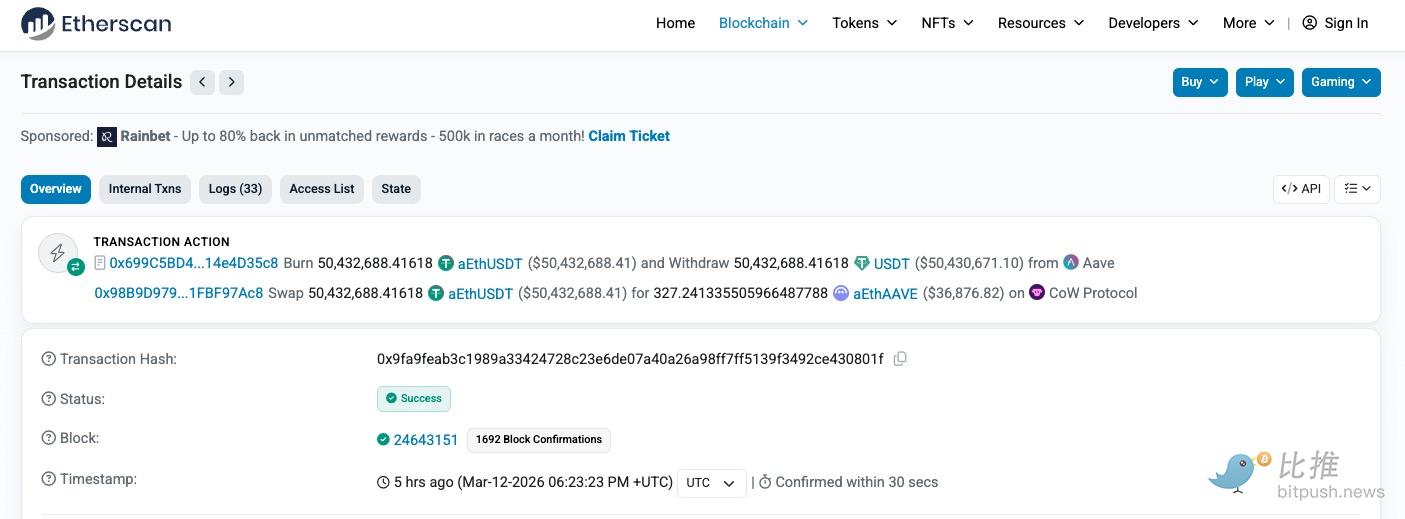Click the Claim Ticket link
The image size is (1405, 519).
click(629, 136)
